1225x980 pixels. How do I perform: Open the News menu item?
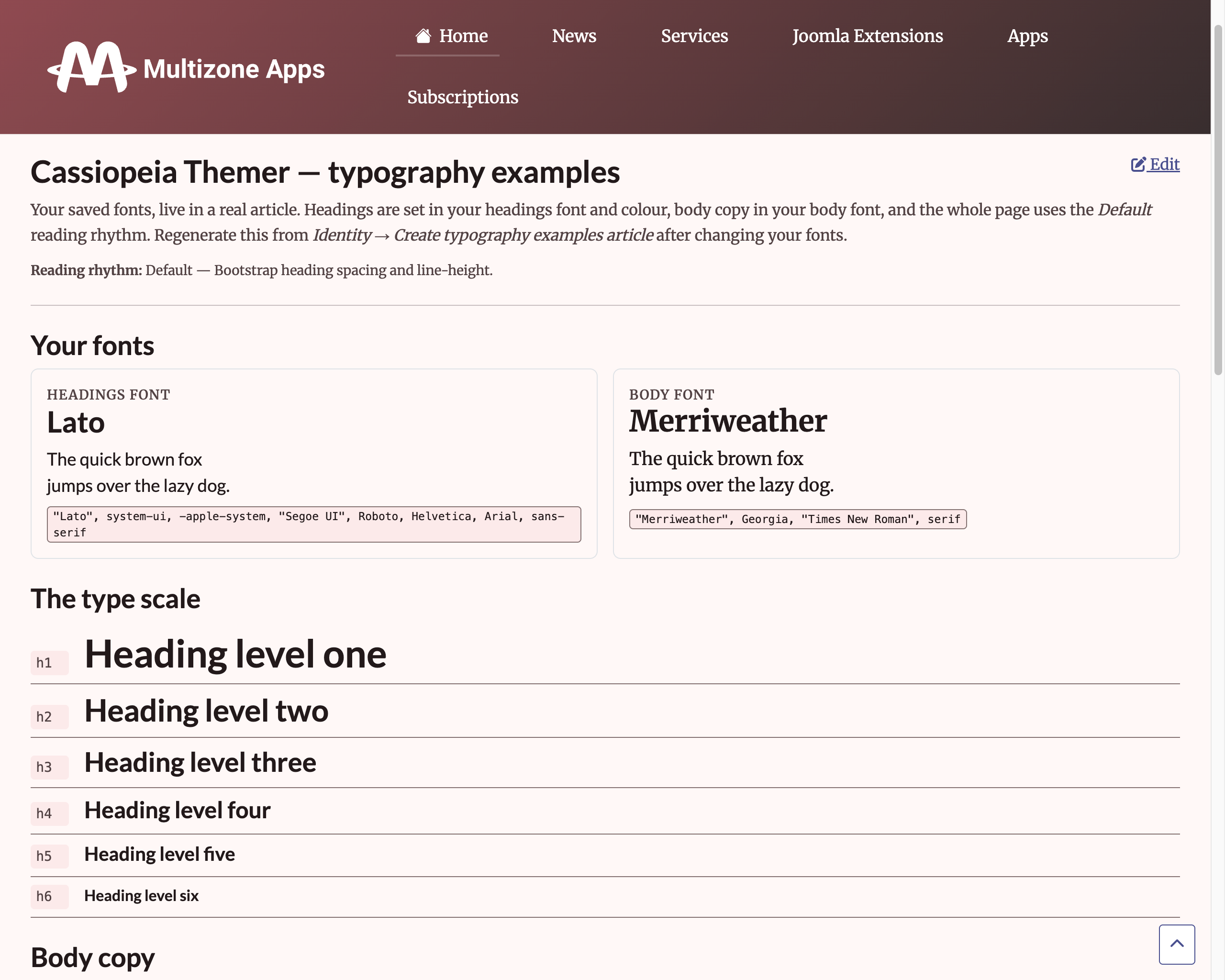574,36
